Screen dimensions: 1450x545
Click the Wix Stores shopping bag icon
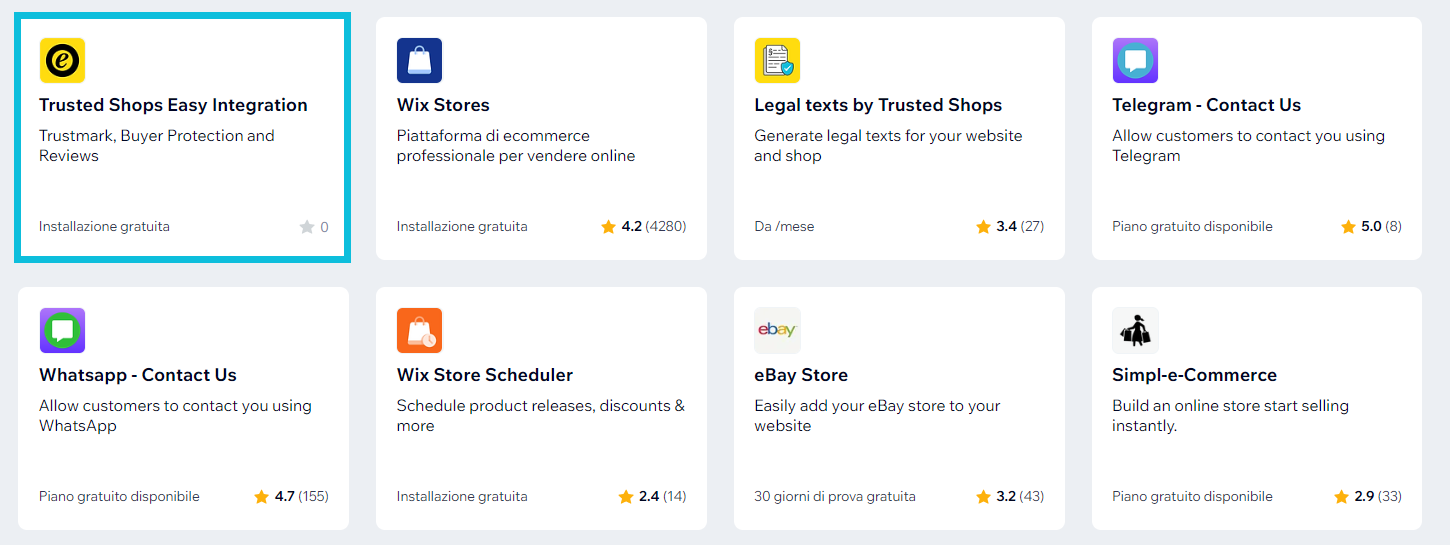click(419, 60)
